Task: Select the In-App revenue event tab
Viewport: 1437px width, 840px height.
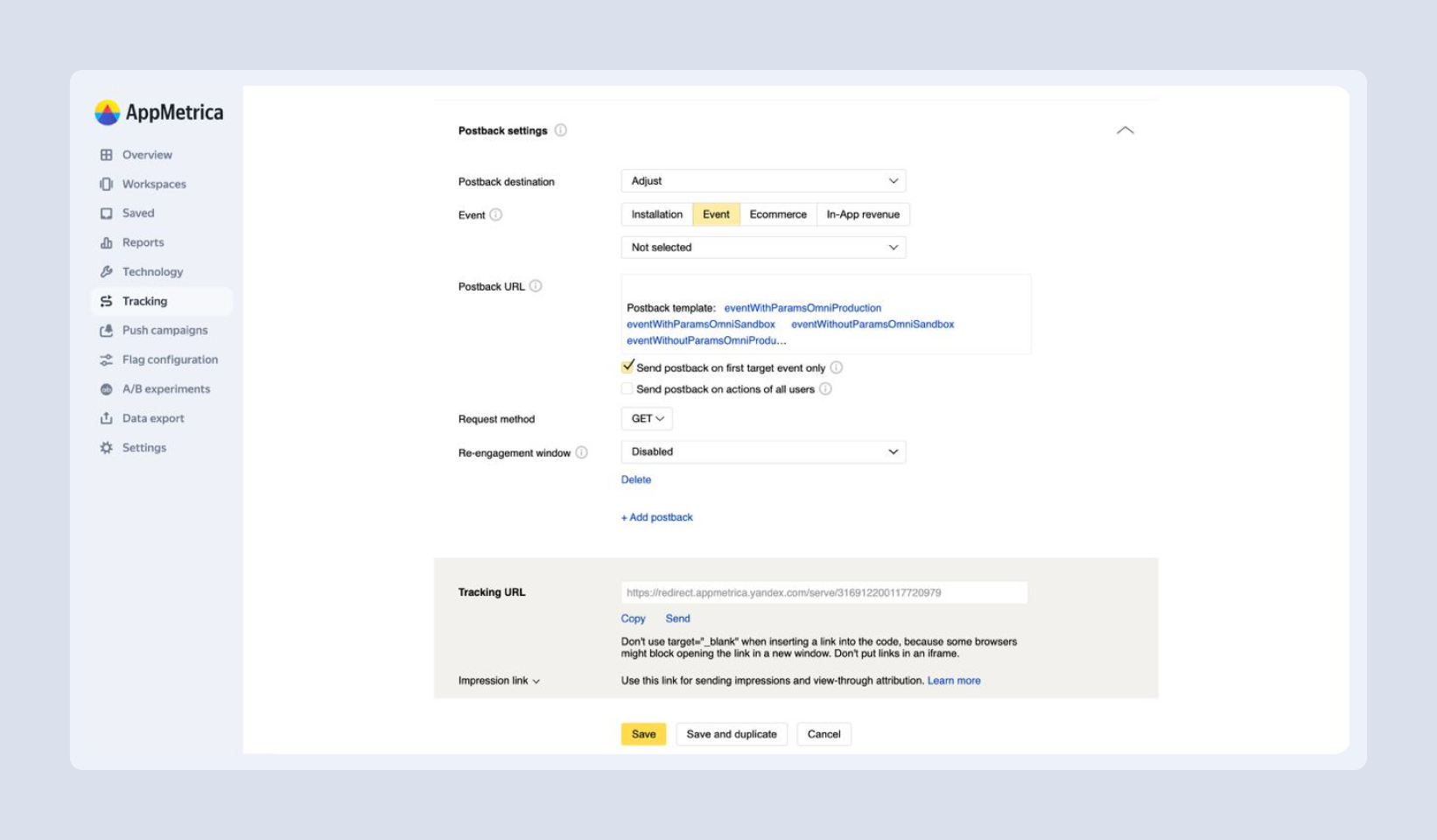Action: [x=862, y=214]
